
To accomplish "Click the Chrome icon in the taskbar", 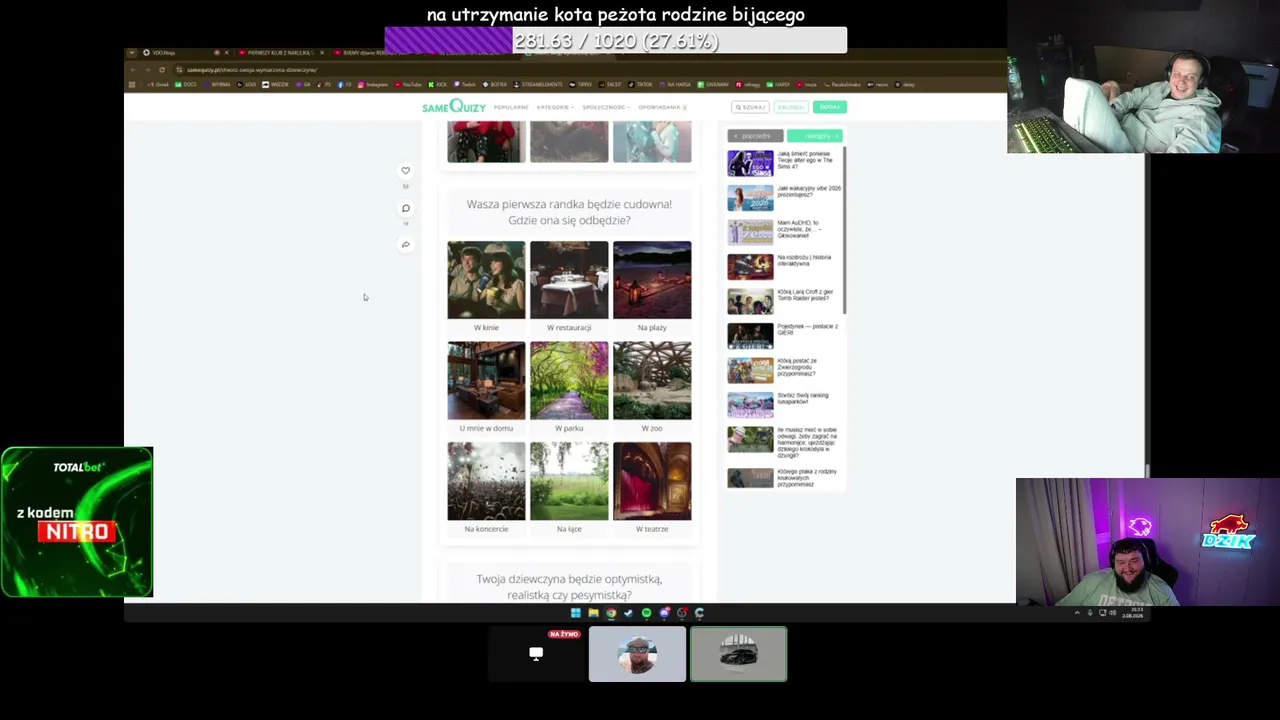I will (x=611, y=613).
